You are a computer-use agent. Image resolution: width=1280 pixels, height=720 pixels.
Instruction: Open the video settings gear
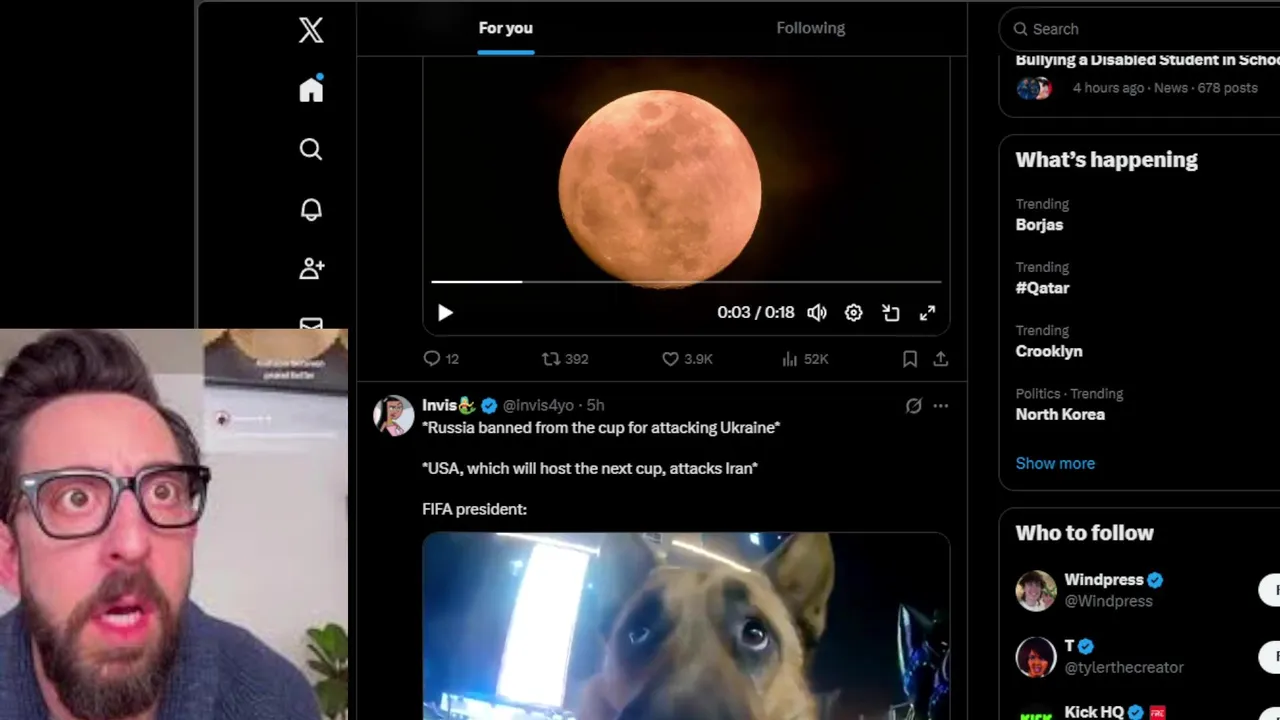pos(853,313)
